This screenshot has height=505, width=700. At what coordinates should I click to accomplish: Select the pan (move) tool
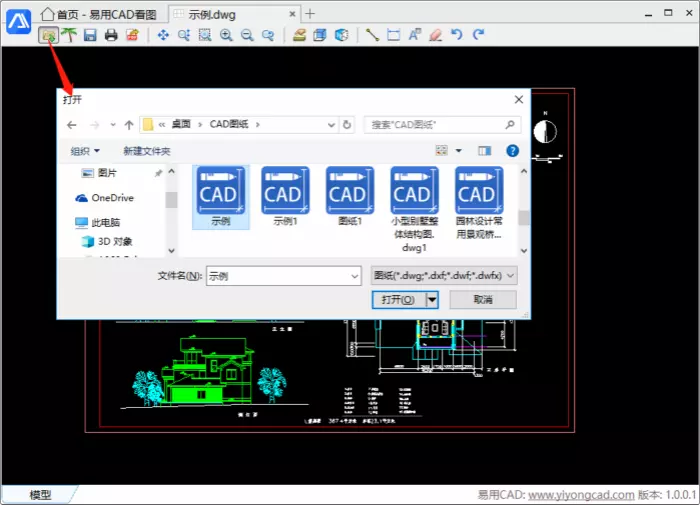click(x=163, y=35)
